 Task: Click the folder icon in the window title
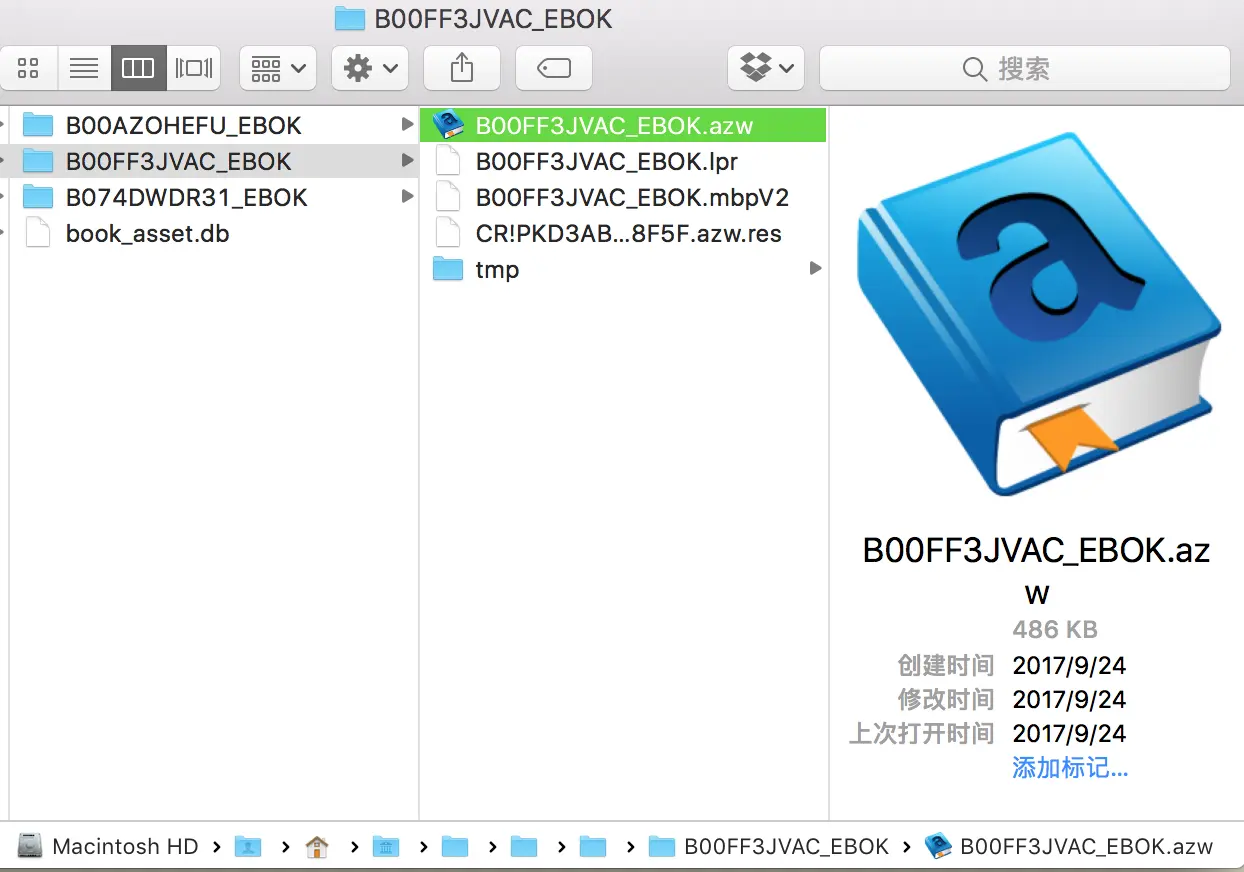[350, 18]
